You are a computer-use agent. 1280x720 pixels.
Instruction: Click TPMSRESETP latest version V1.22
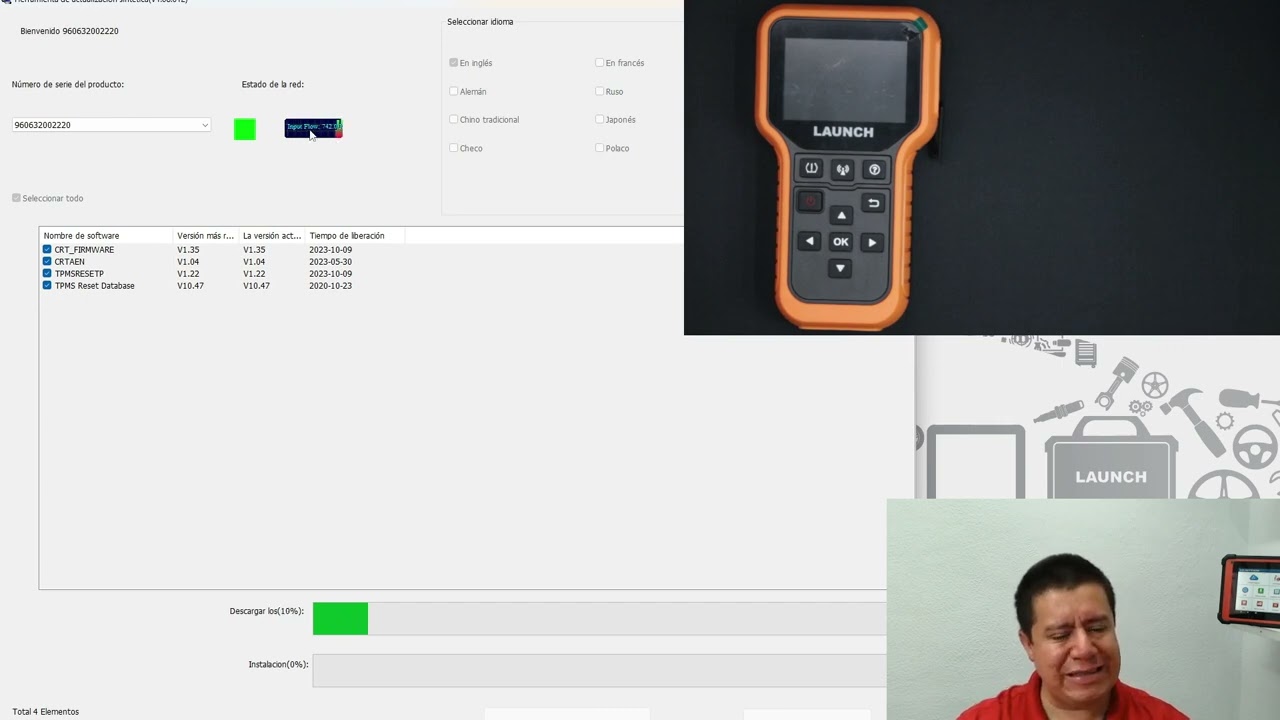pyautogui.click(x=188, y=274)
